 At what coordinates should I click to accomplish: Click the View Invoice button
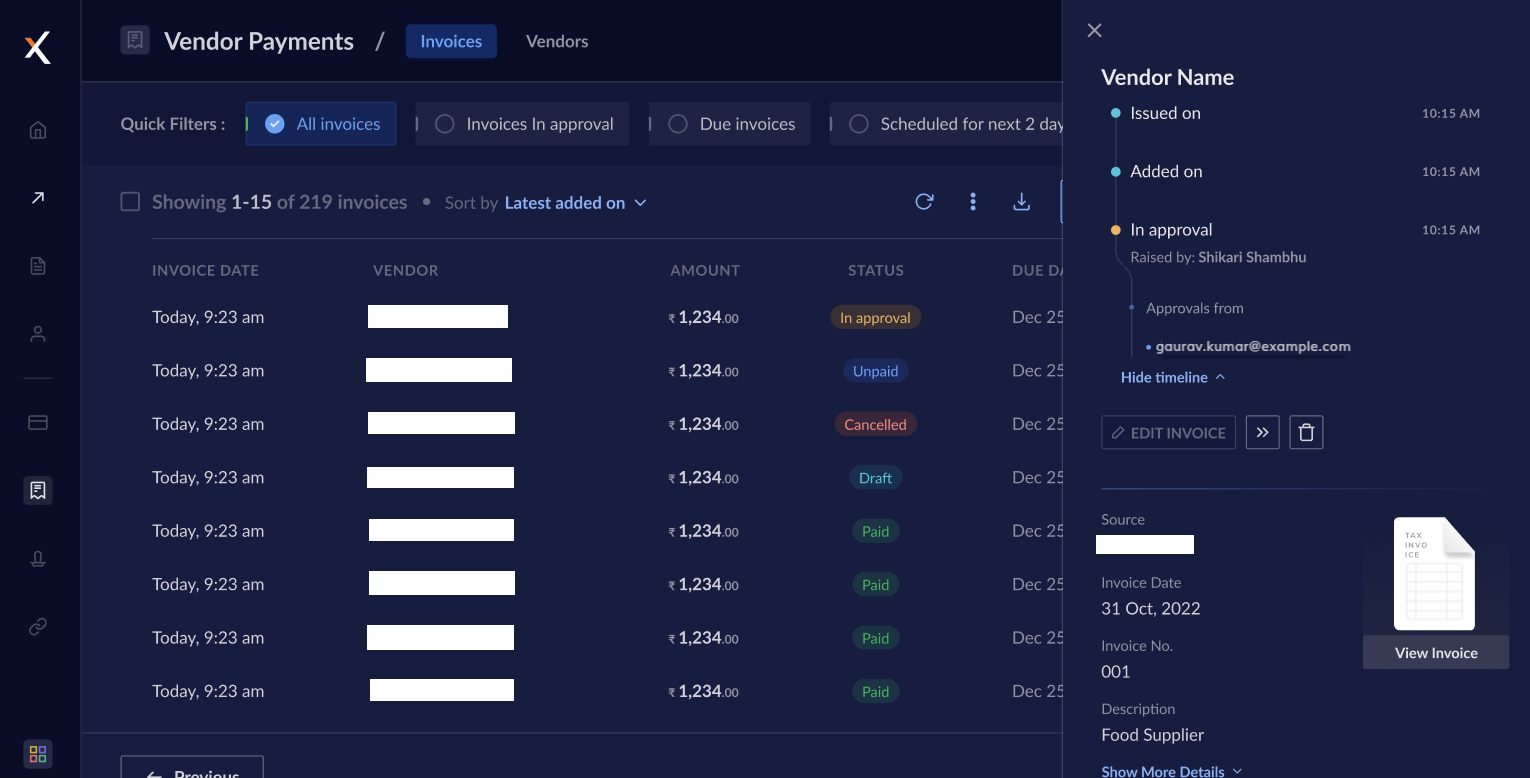tap(1436, 652)
